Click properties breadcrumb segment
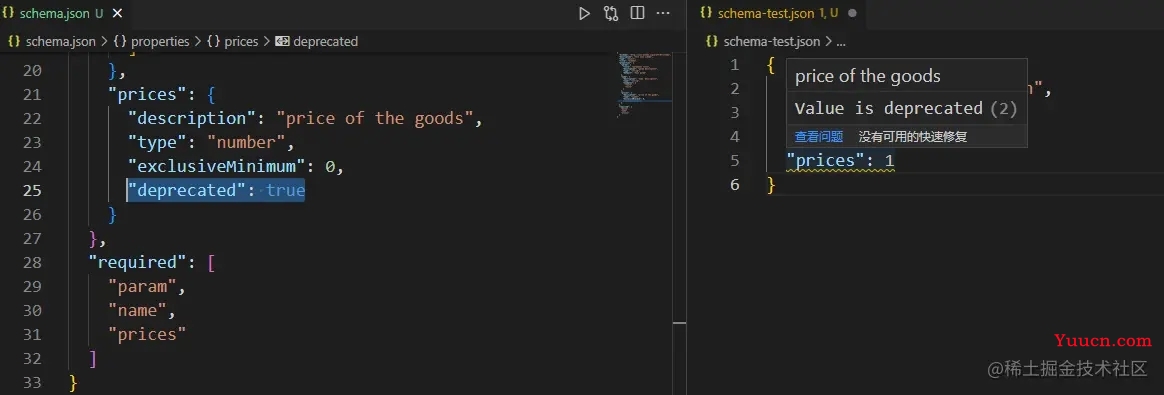 coord(160,42)
